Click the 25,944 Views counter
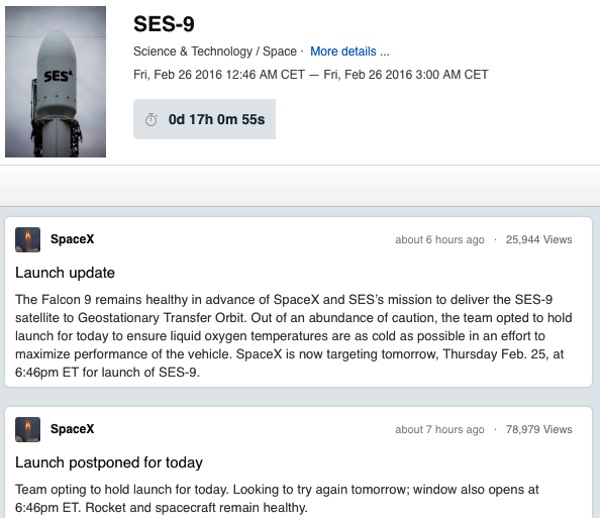The height and width of the screenshot is (518, 600). (x=539, y=239)
